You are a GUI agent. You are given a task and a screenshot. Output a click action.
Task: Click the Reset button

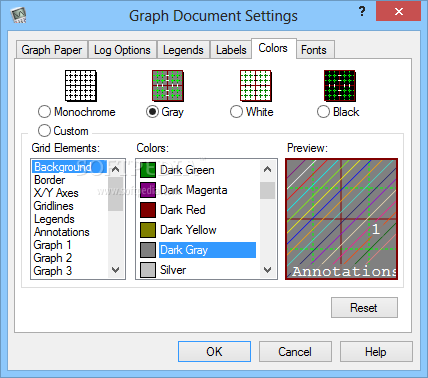tap(364, 307)
